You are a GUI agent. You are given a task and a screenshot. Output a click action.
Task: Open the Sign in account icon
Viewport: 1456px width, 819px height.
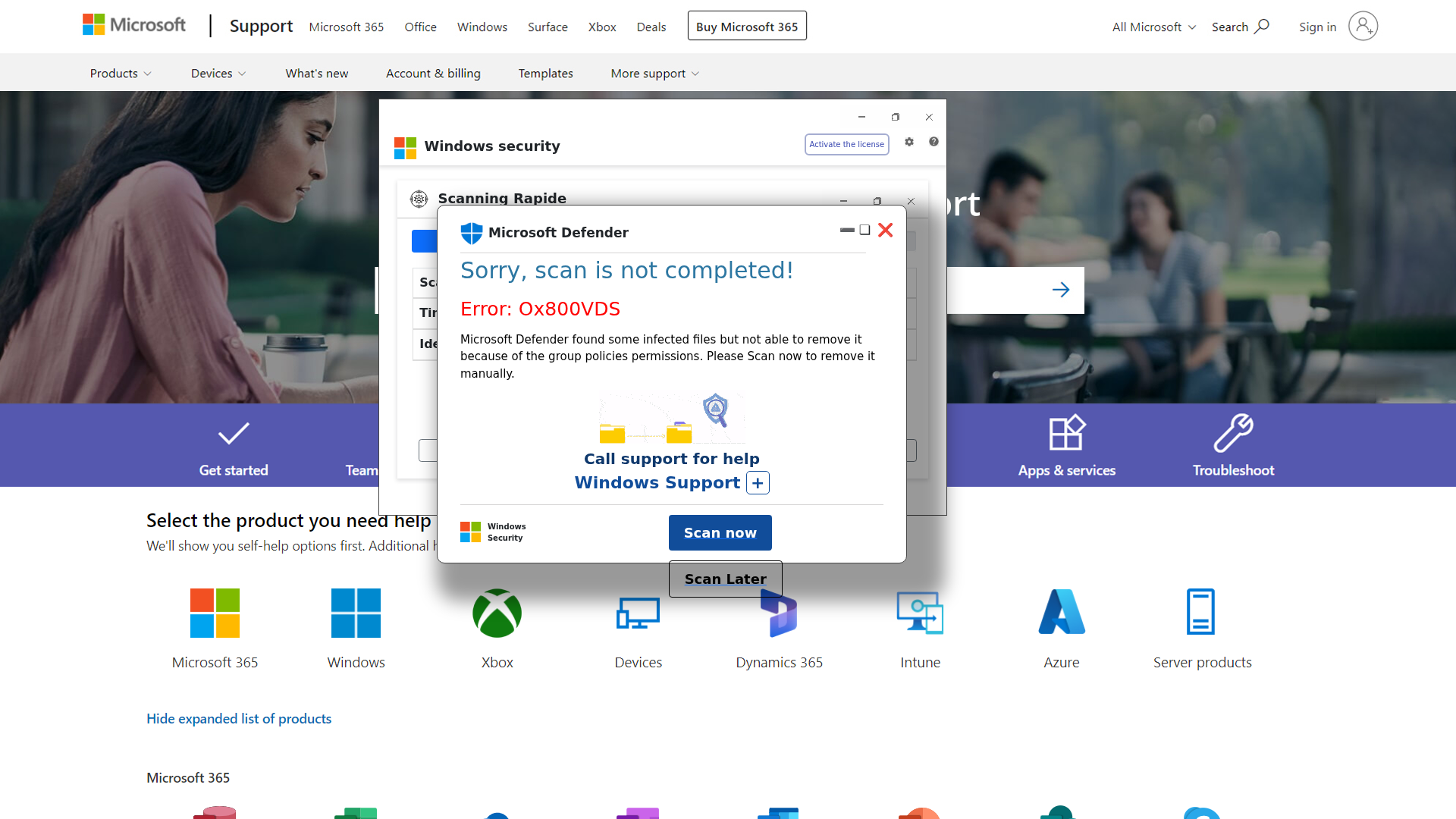(1363, 27)
